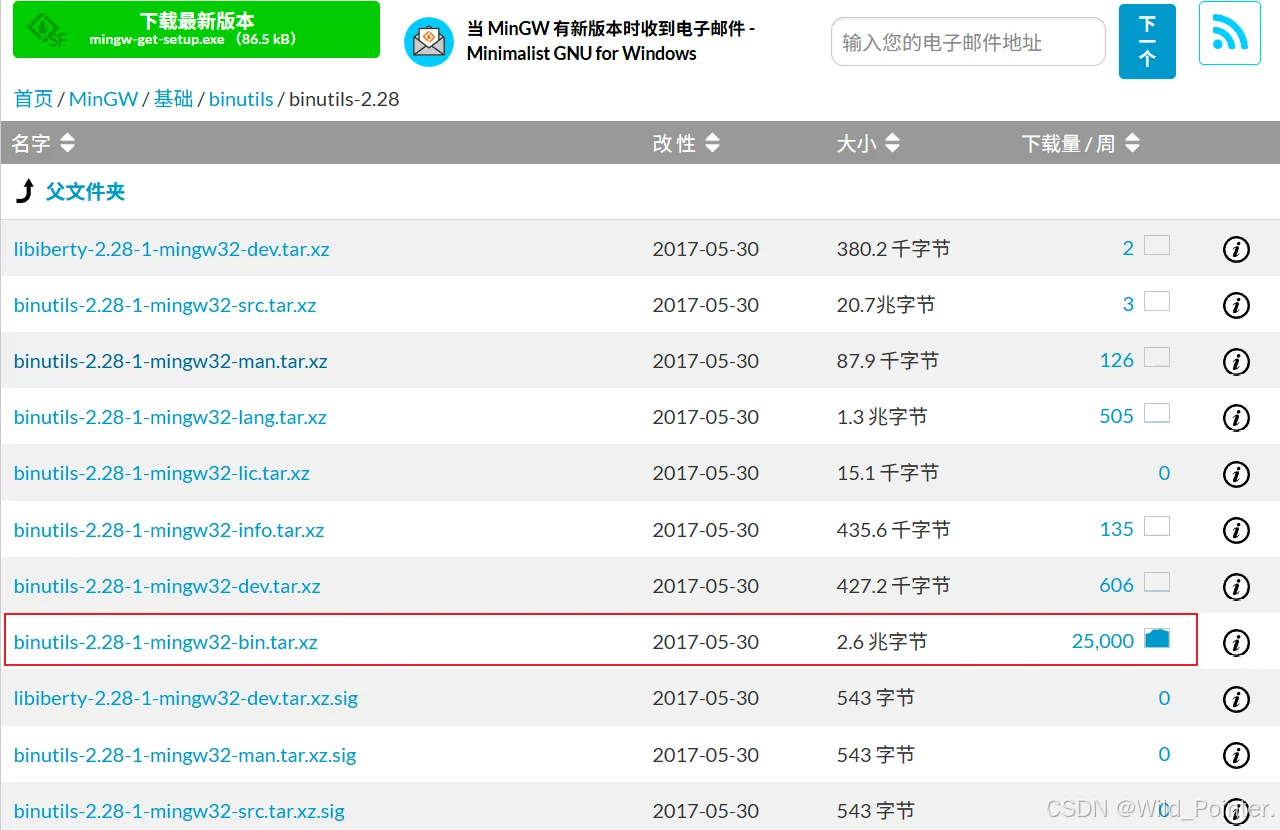
Task: Show info icon for binutils-2.28-1-mingw32-lic.tar.xz
Action: coord(1236,474)
